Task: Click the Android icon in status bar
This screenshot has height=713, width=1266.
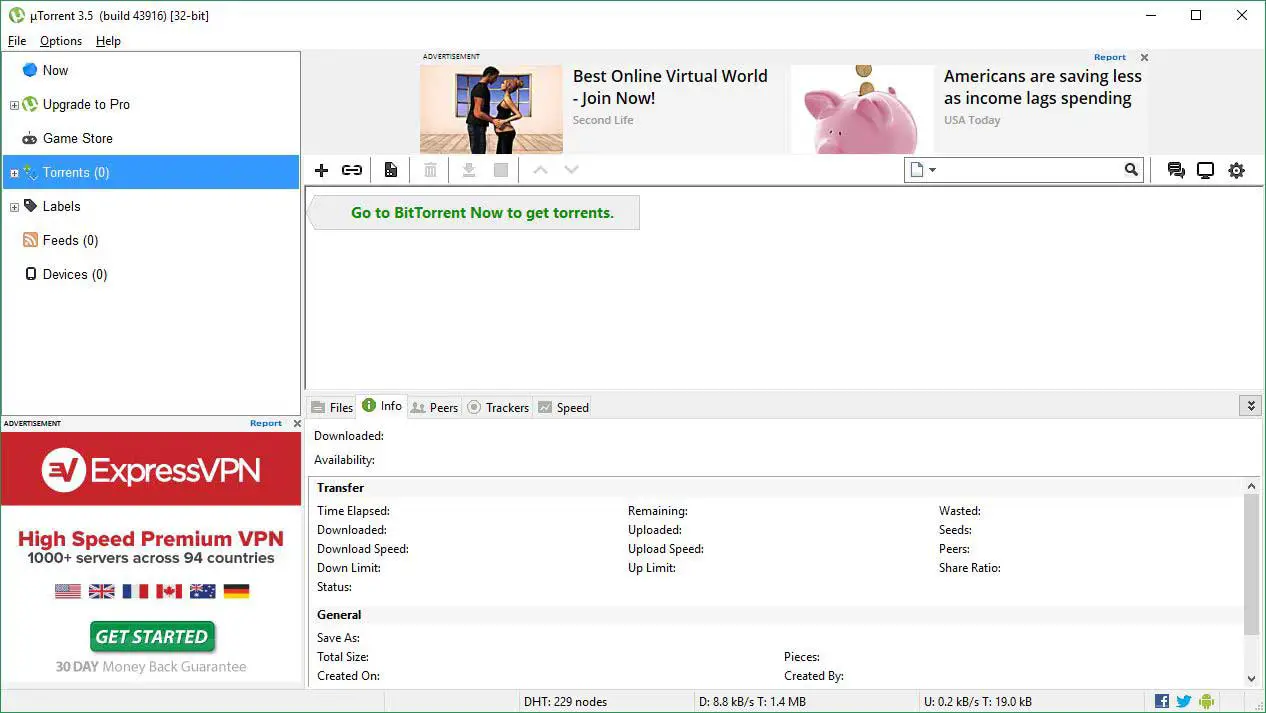Action: [x=1206, y=701]
